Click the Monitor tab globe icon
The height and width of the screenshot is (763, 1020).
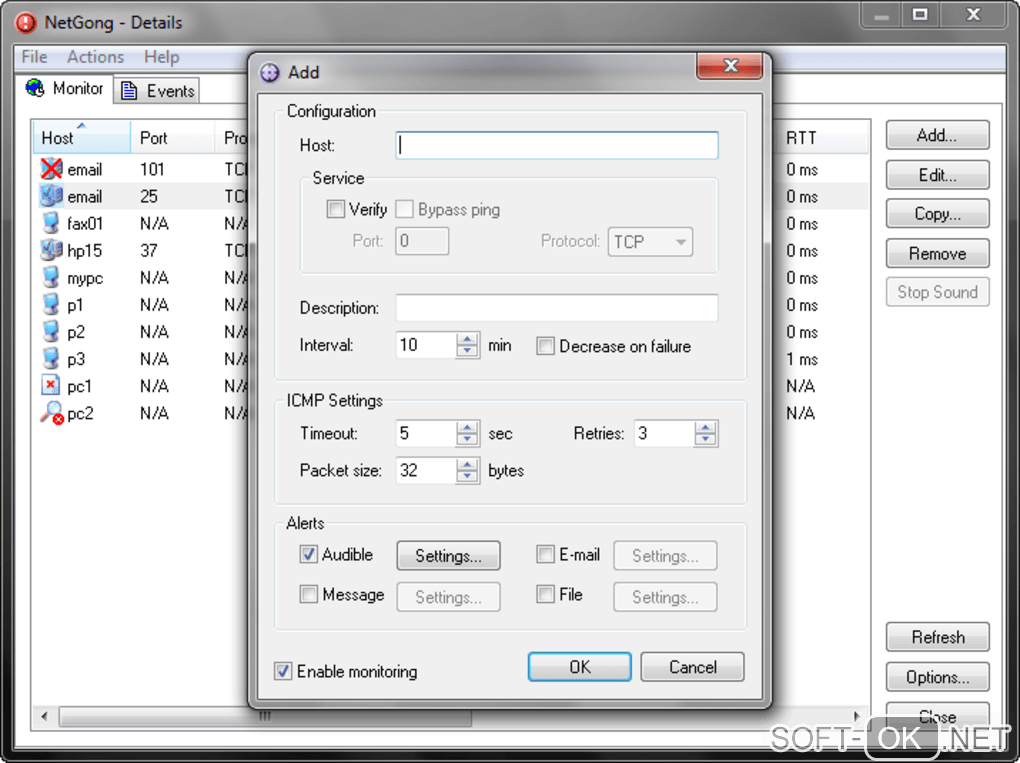pyautogui.click(x=35, y=88)
